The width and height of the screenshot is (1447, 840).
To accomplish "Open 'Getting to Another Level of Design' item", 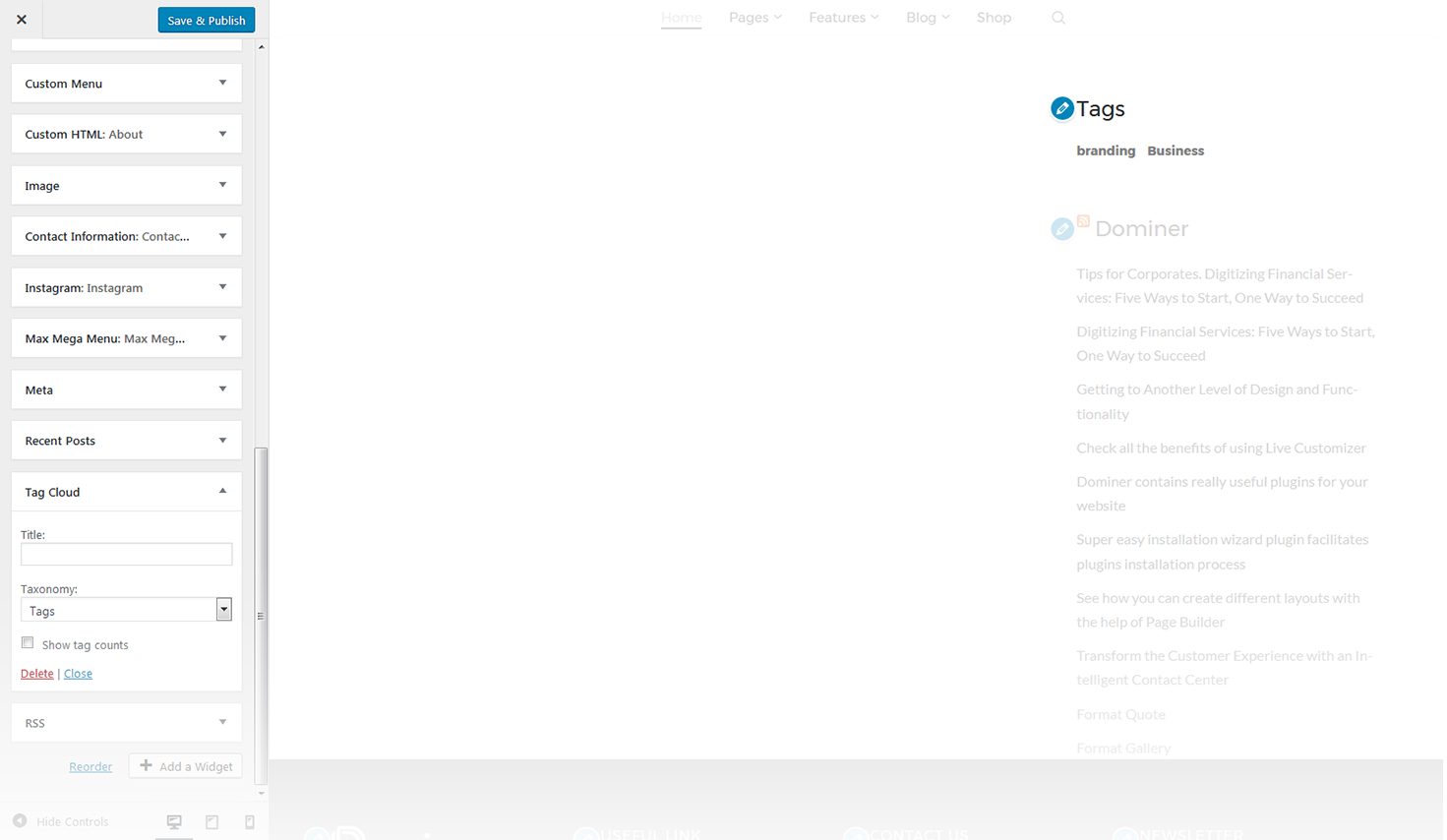I will click(x=1217, y=401).
